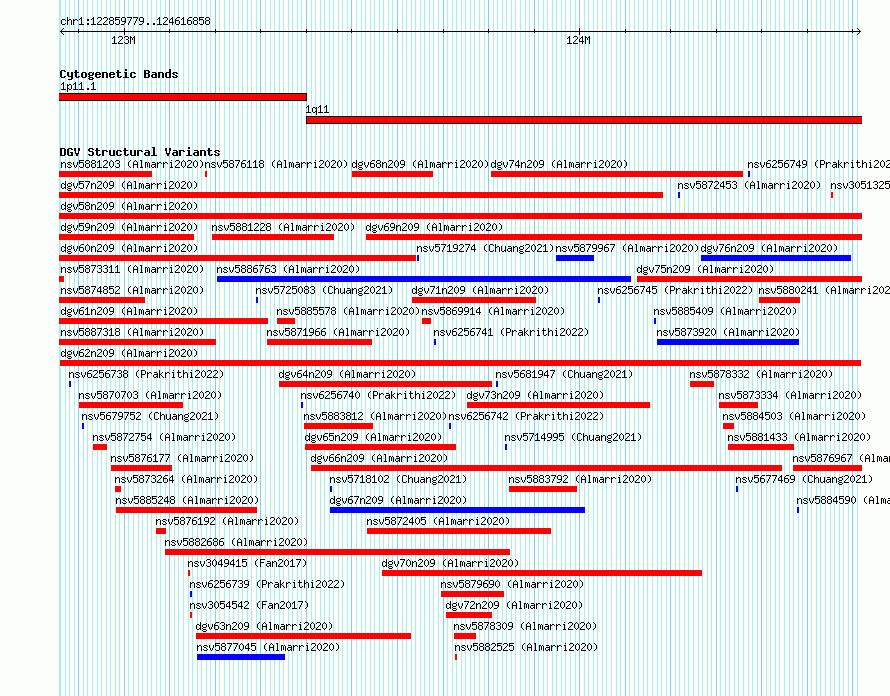Select dgv74n209 (Almarri2020) label
The image size is (890, 696).
point(559,164)
